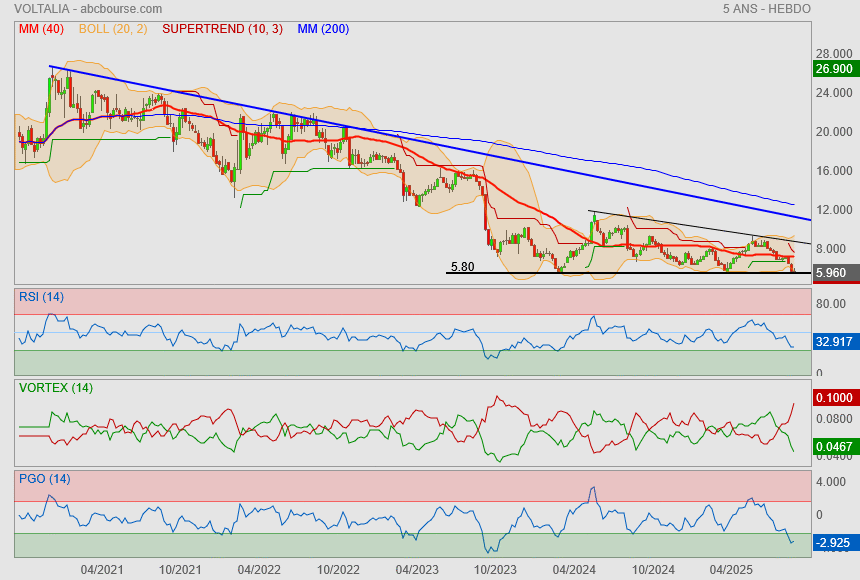Click the 20.000 price axis label
The width and height of the screenshot is (860, 580).
point(832,132)
